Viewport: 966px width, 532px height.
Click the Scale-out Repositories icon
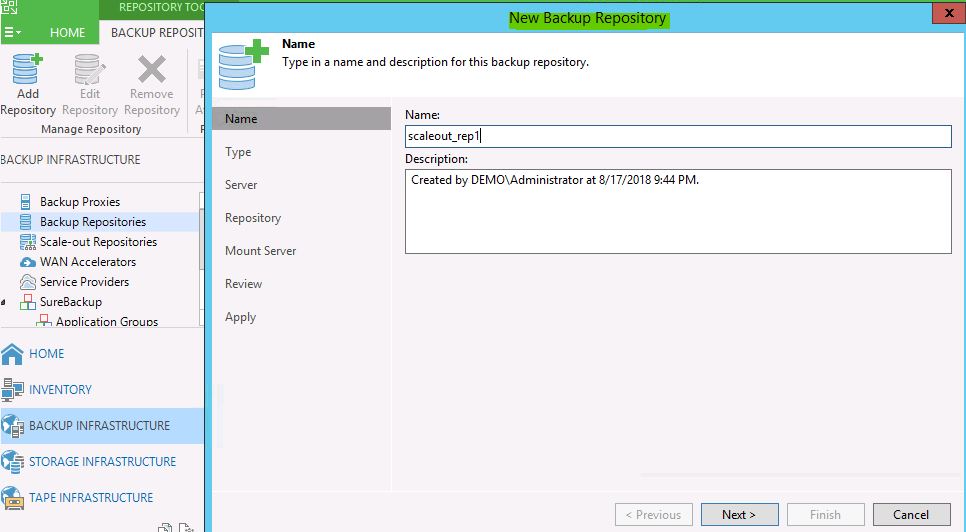click(28, 242)
